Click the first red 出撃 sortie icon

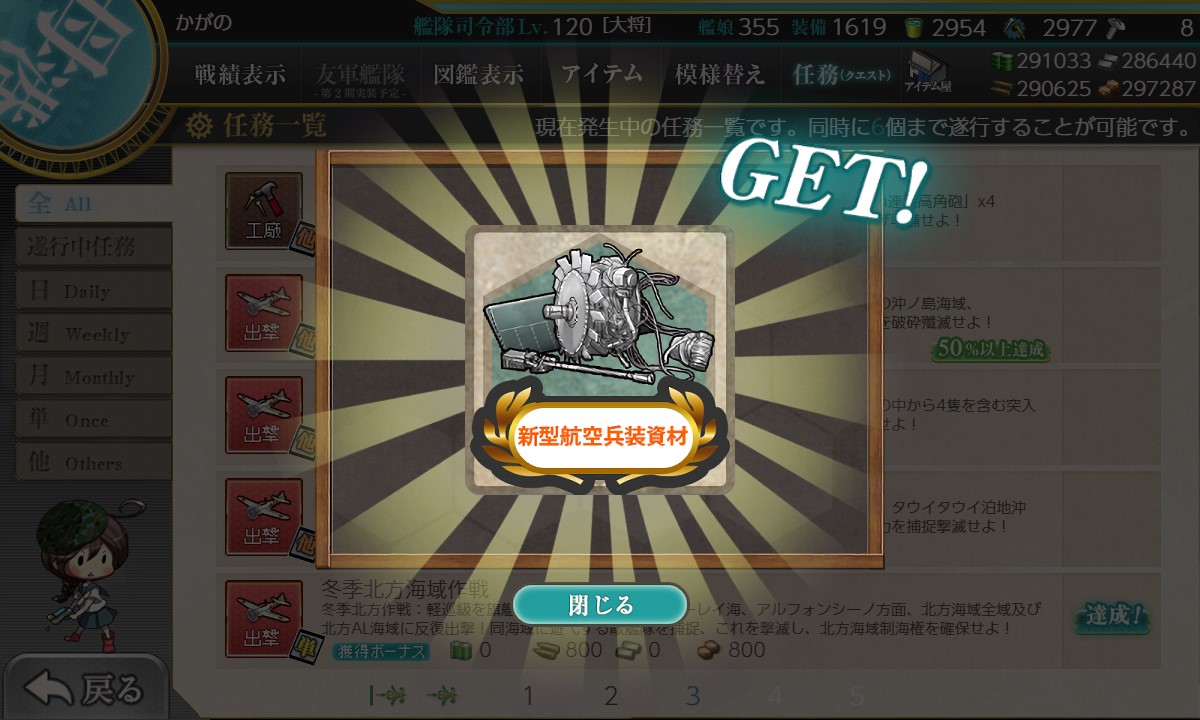(x=263, y=312)
